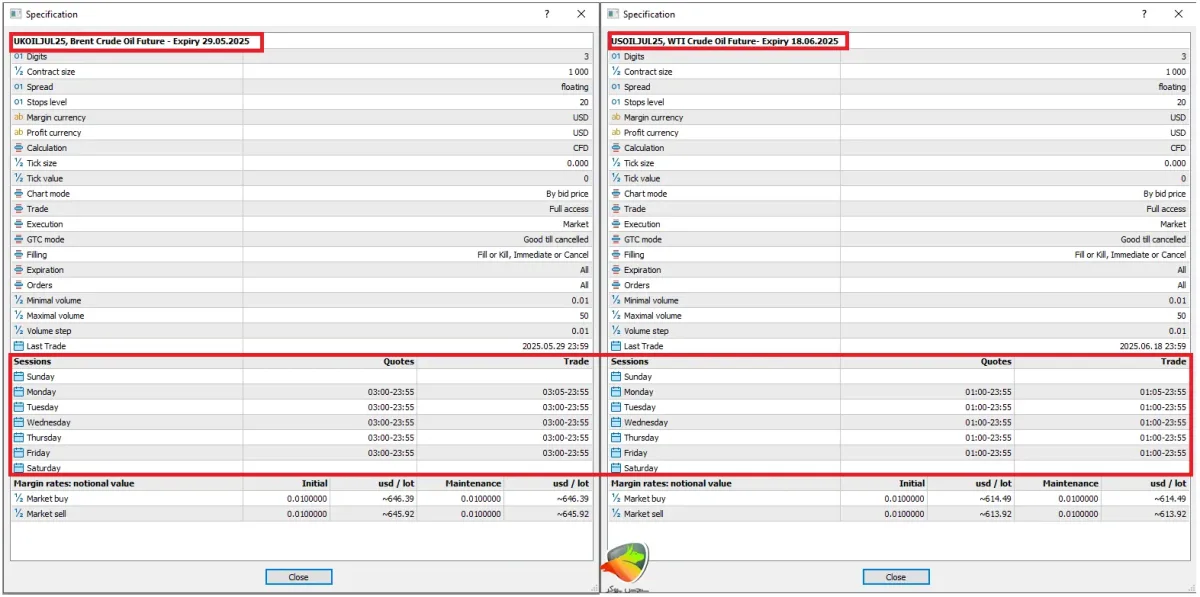Image resolution: width=1200 pixels, height=597 pixels.
Task: Click Wednesday calendar icon in USOILJUL25 sessions
Action: point(616,422)
